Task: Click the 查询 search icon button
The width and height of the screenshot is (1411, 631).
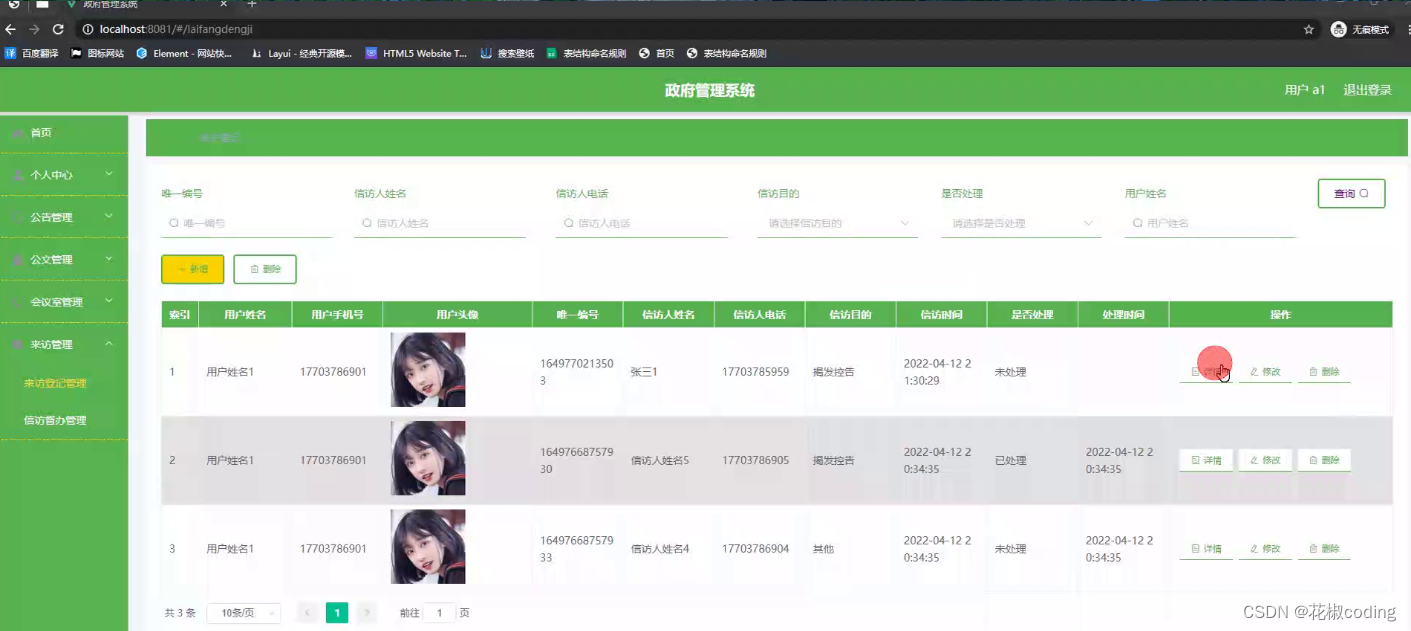Action: [x=1351, y=193]
